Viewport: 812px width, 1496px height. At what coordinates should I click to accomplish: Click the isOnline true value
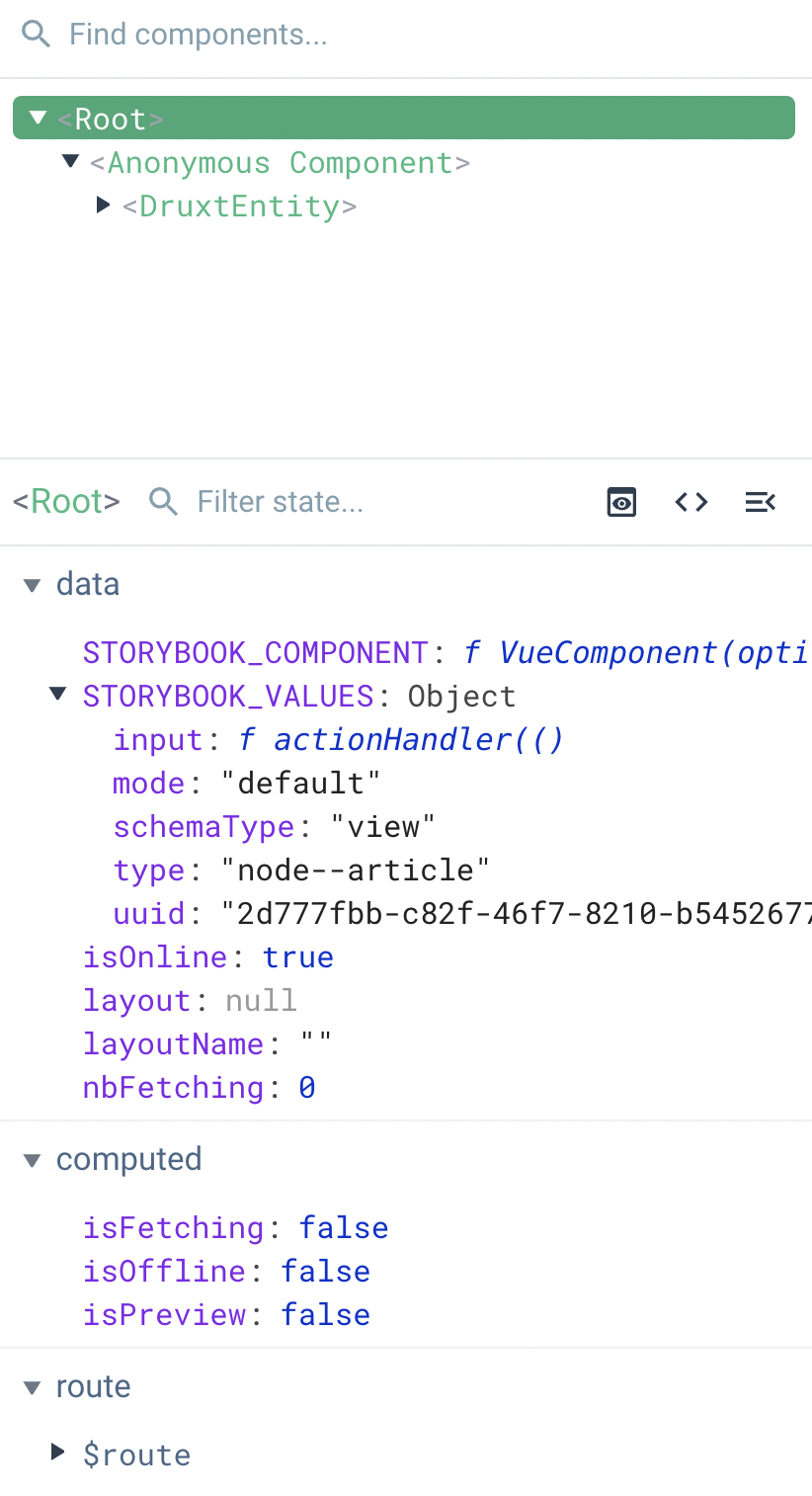click(x=298, y=956)
